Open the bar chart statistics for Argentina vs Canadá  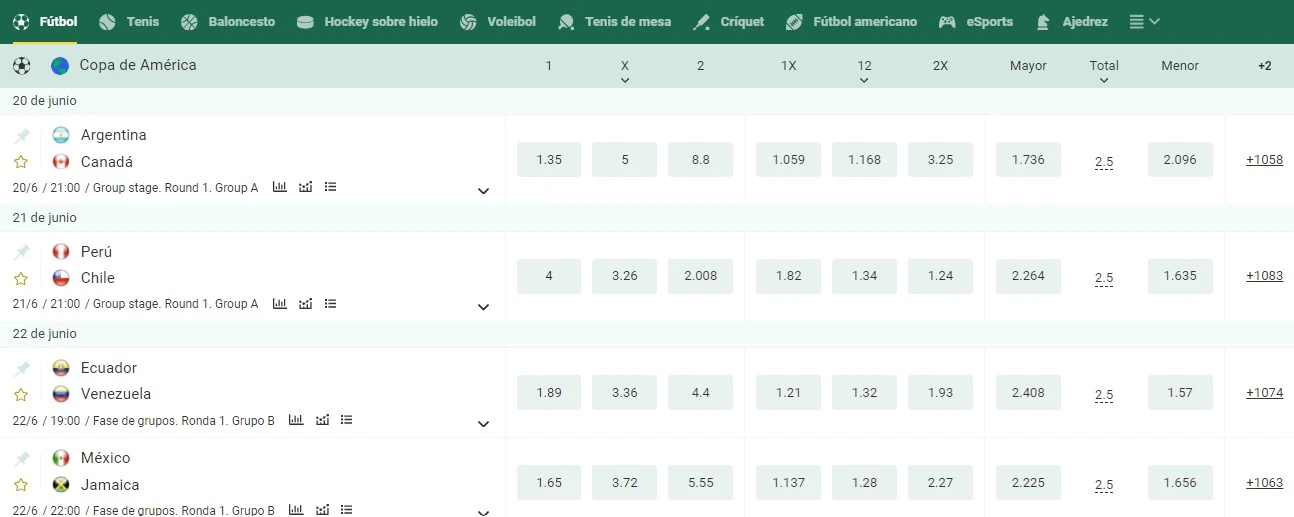click(279, 187)
